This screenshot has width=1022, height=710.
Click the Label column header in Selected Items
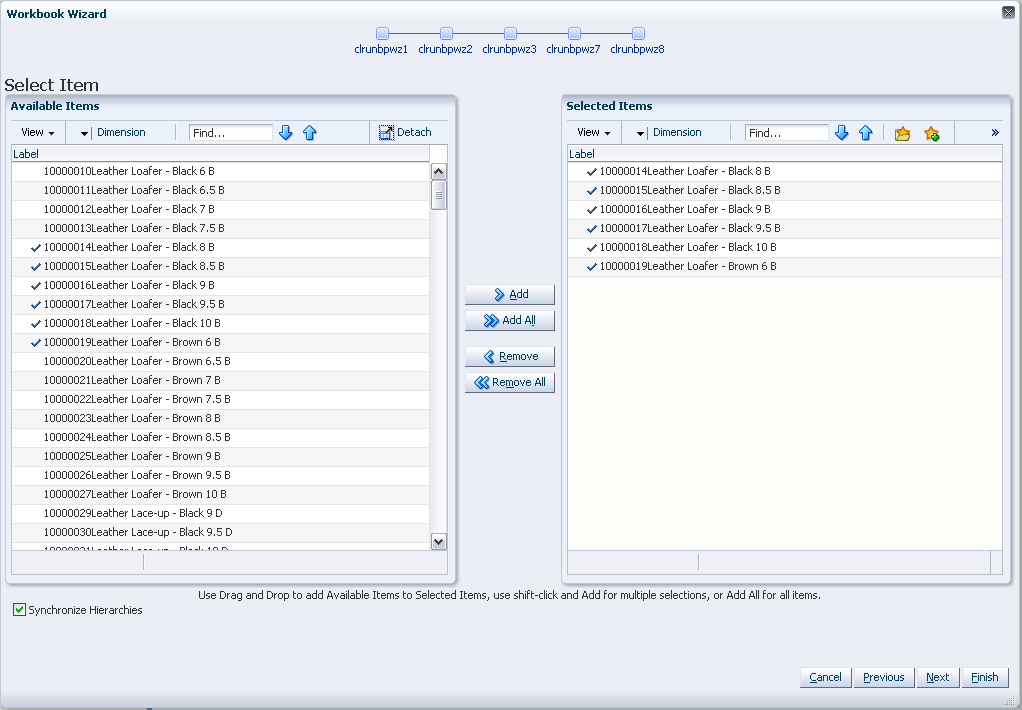coord(785,154)
